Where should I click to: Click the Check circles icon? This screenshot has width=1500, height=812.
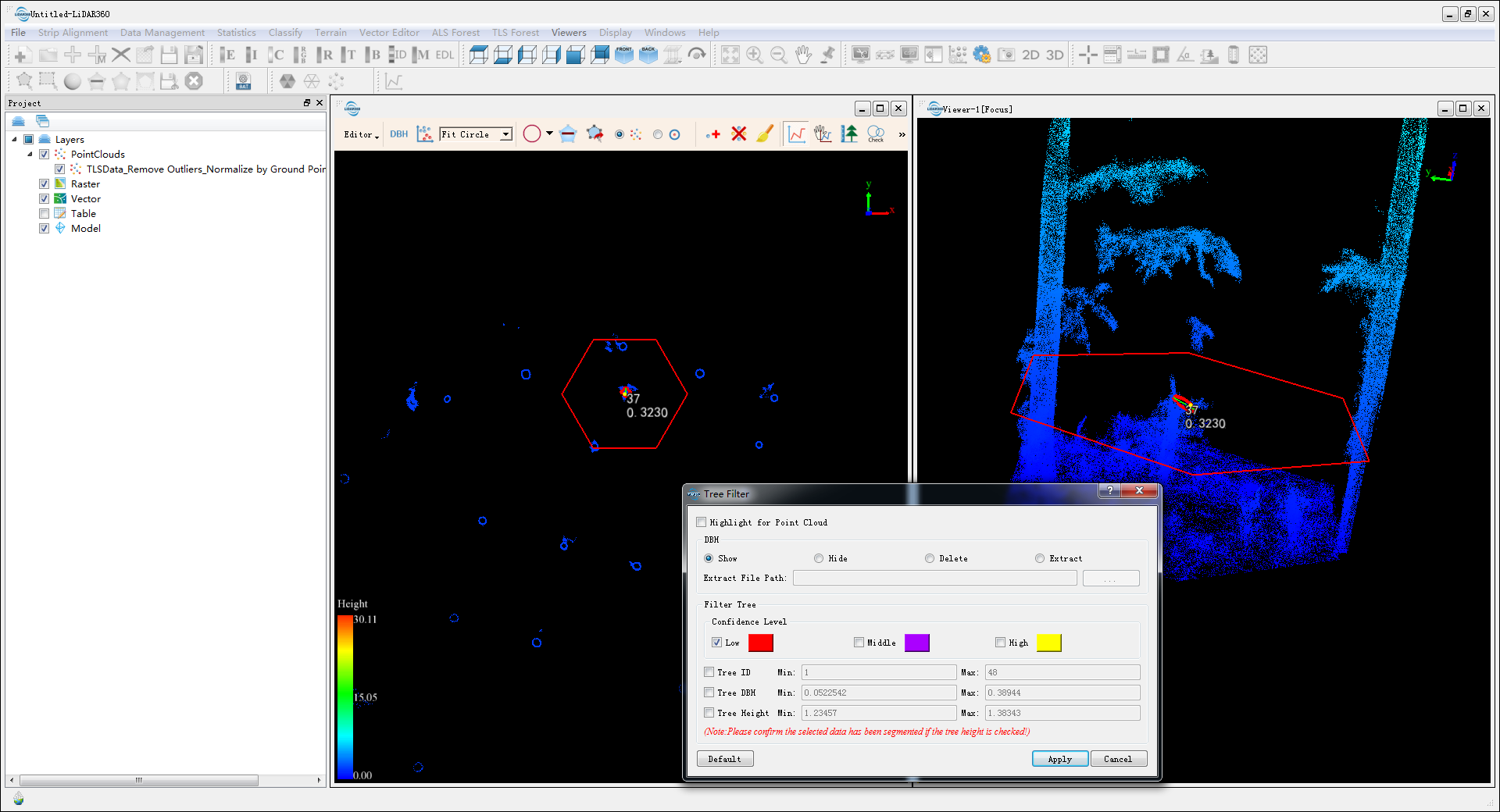coord(876,134)
